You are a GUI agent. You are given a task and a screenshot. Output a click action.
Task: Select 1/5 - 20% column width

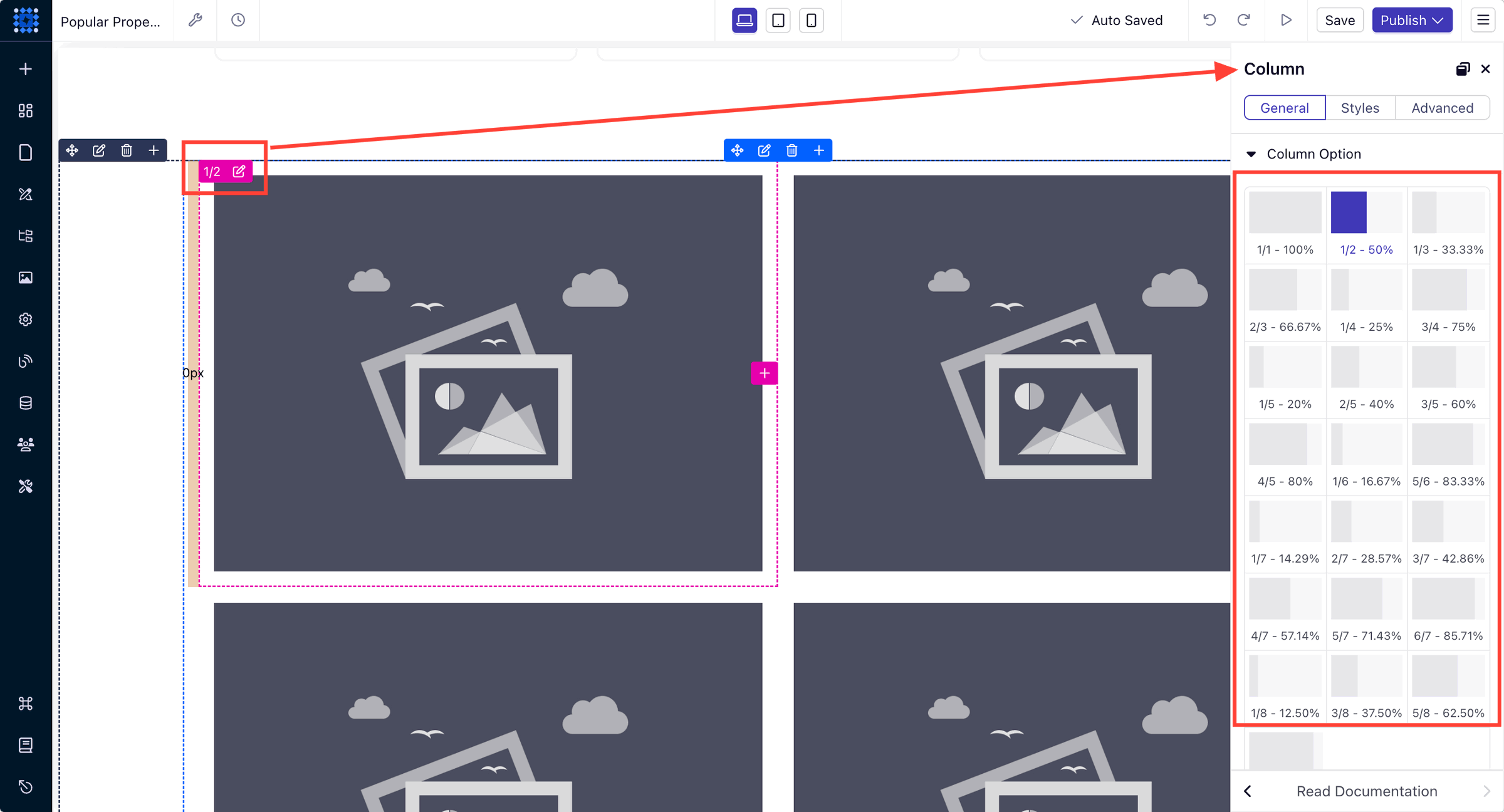point(1285,378)
